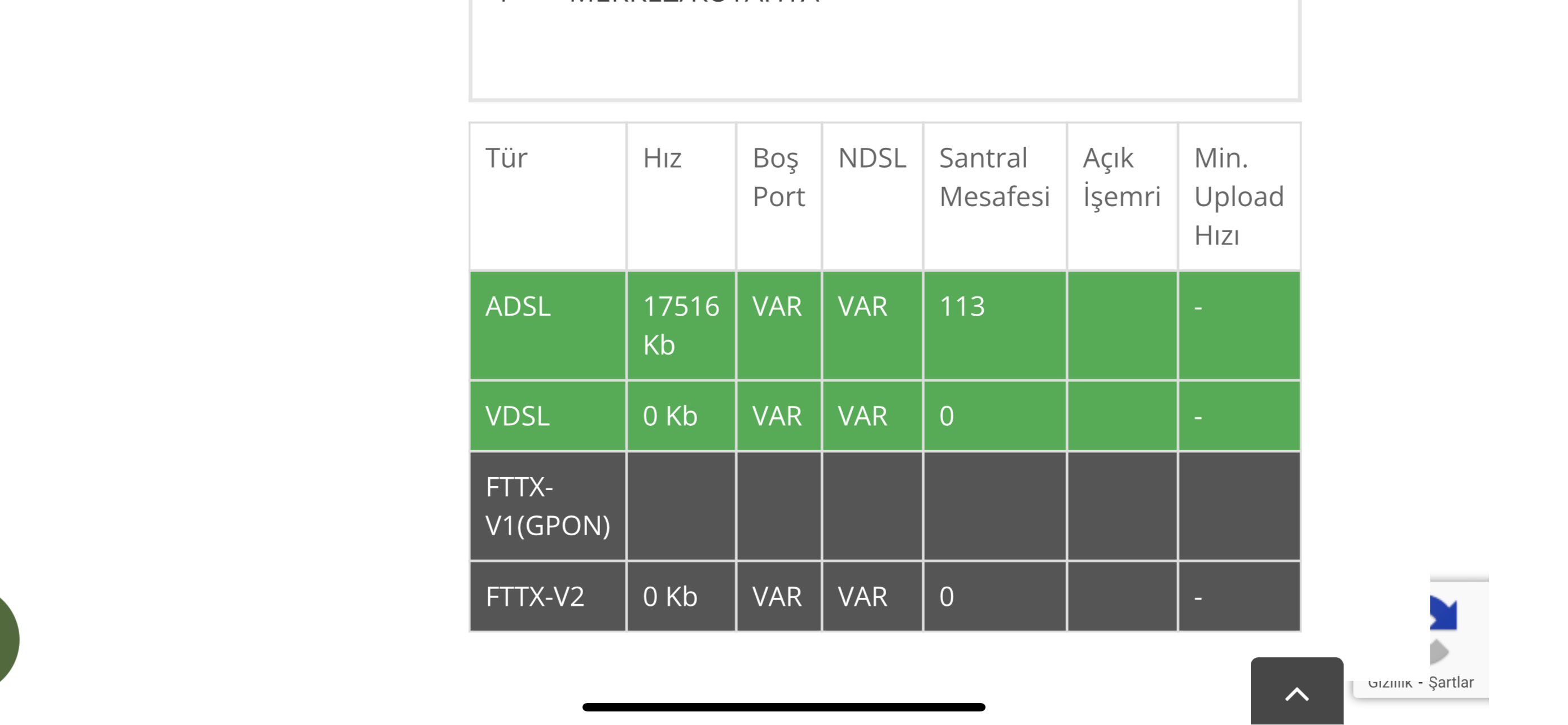
Task: Click the FTTX-V1(GPON) row label
Action: 548,506
